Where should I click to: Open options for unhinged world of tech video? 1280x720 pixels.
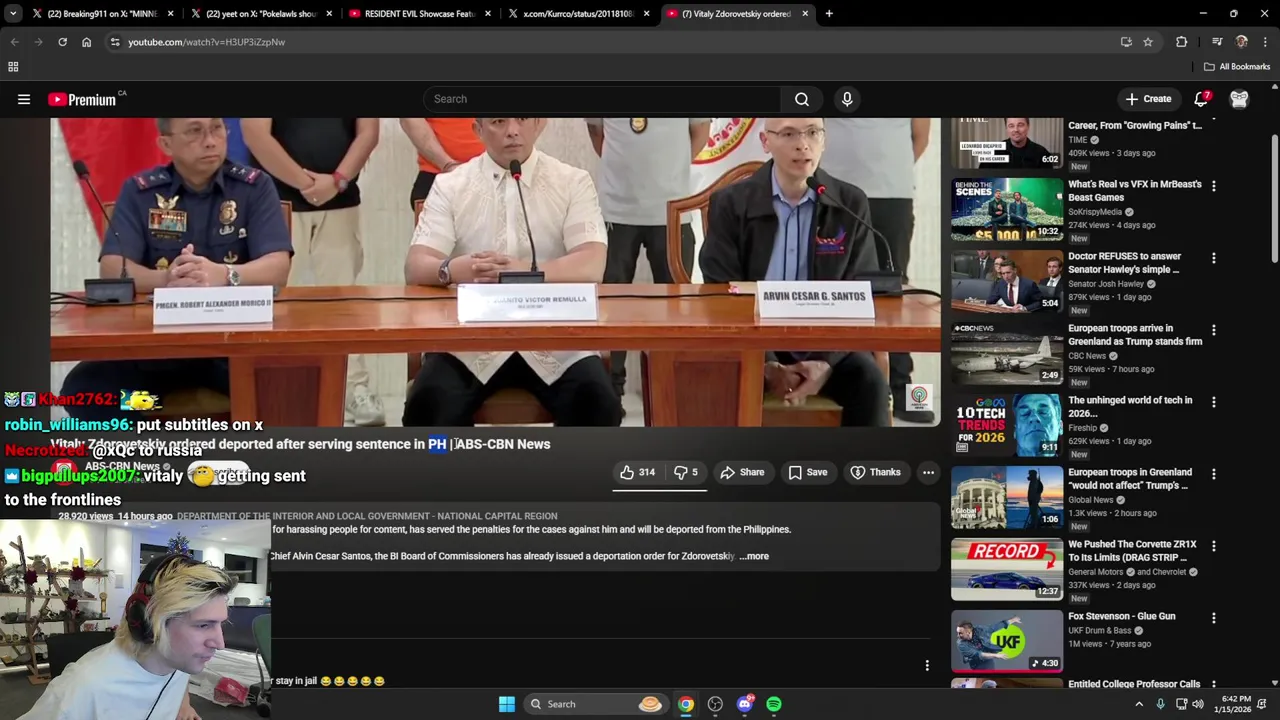1213,402
